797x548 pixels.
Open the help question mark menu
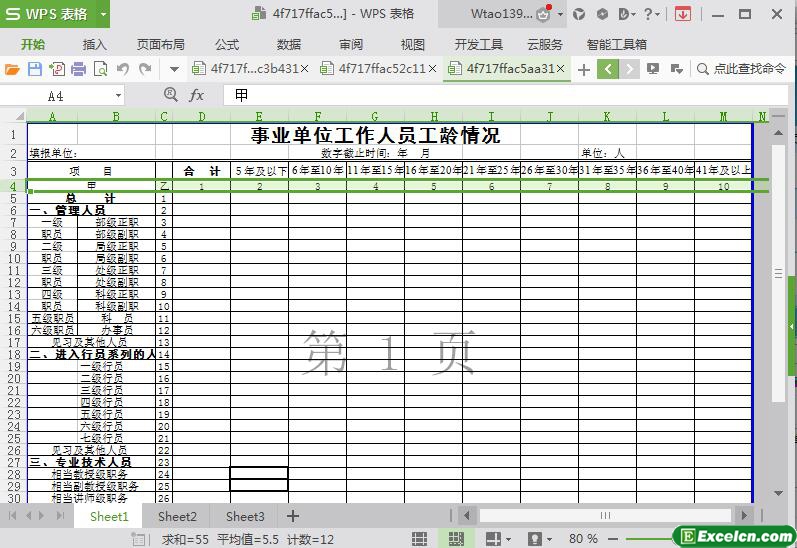pos(651,14)
